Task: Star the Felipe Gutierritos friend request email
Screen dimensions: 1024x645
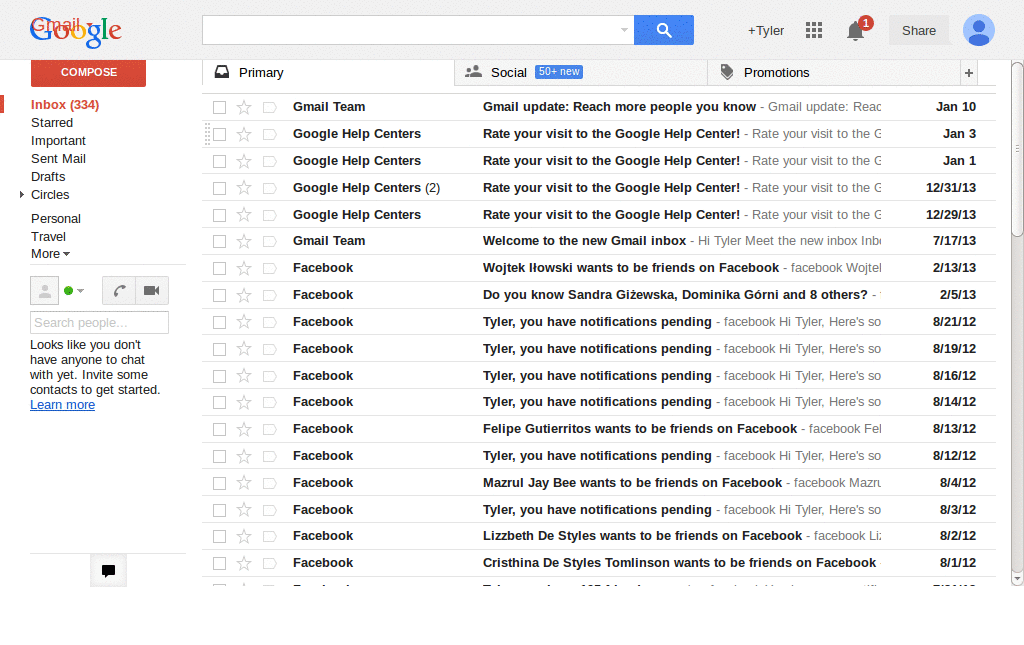Action: coord(244,430)
